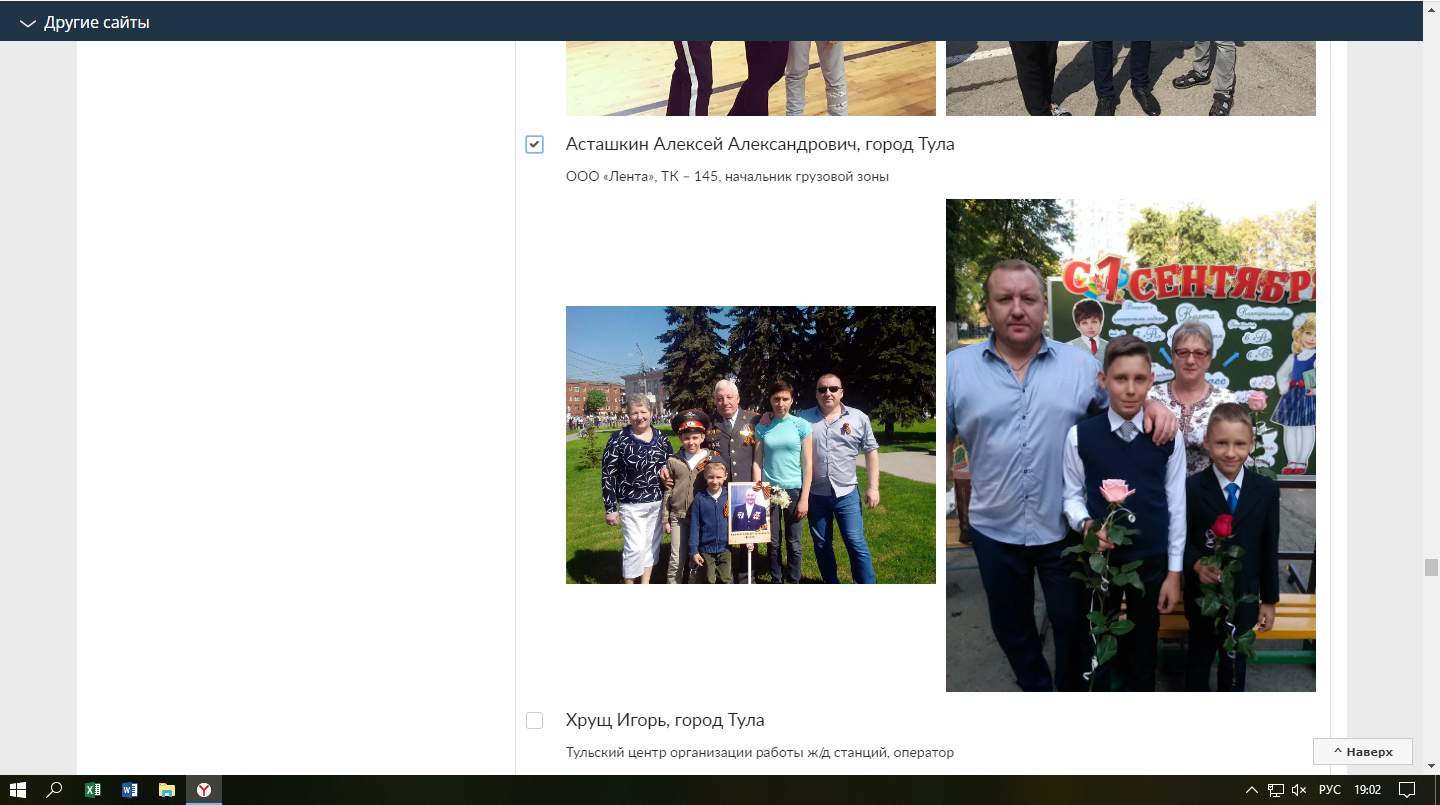The image size is (1440, 805).
Task: Click the muted volume tray icon
Action: 1299,790
